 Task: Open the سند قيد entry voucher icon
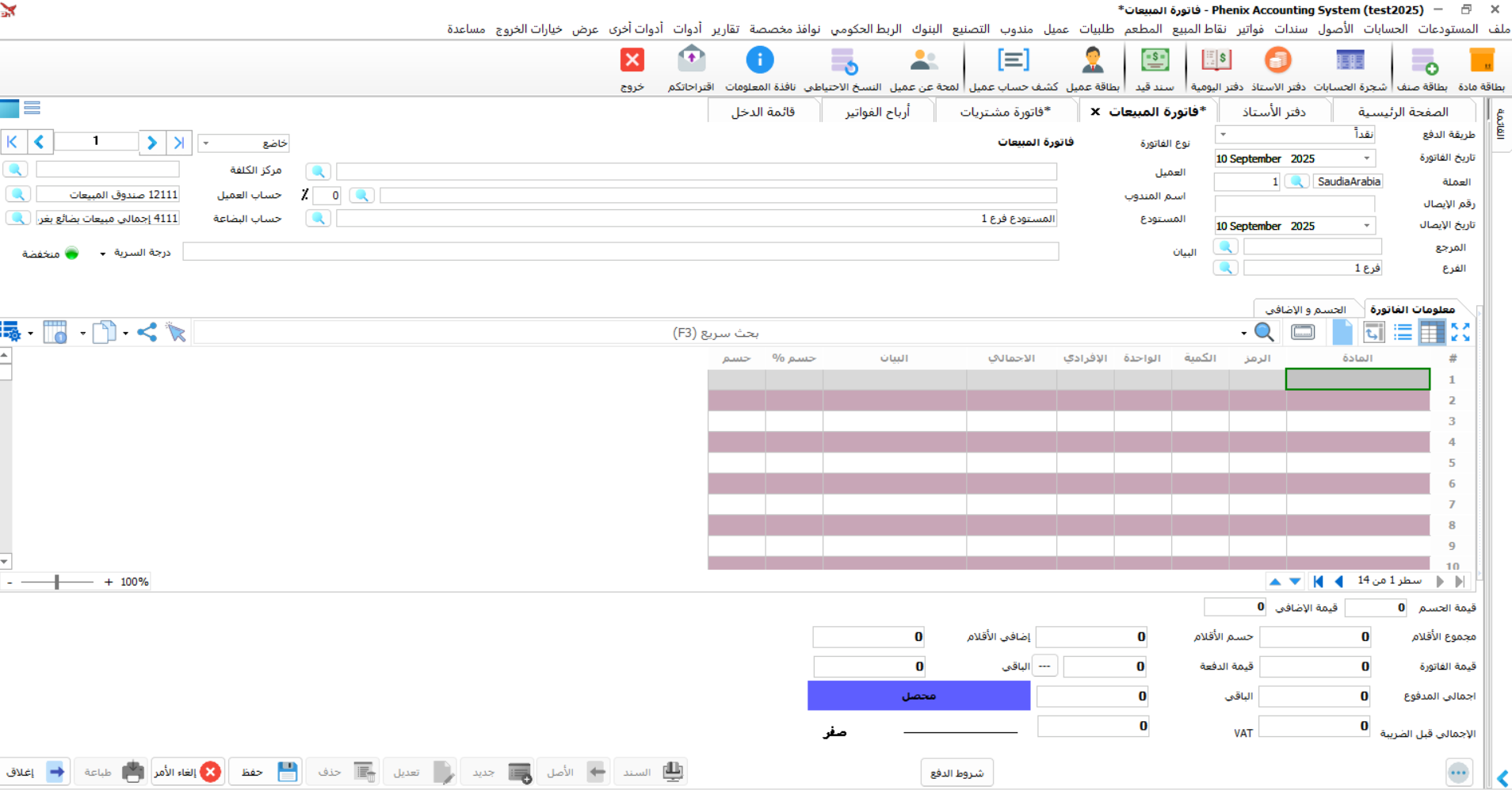[x=1155, y=62]
